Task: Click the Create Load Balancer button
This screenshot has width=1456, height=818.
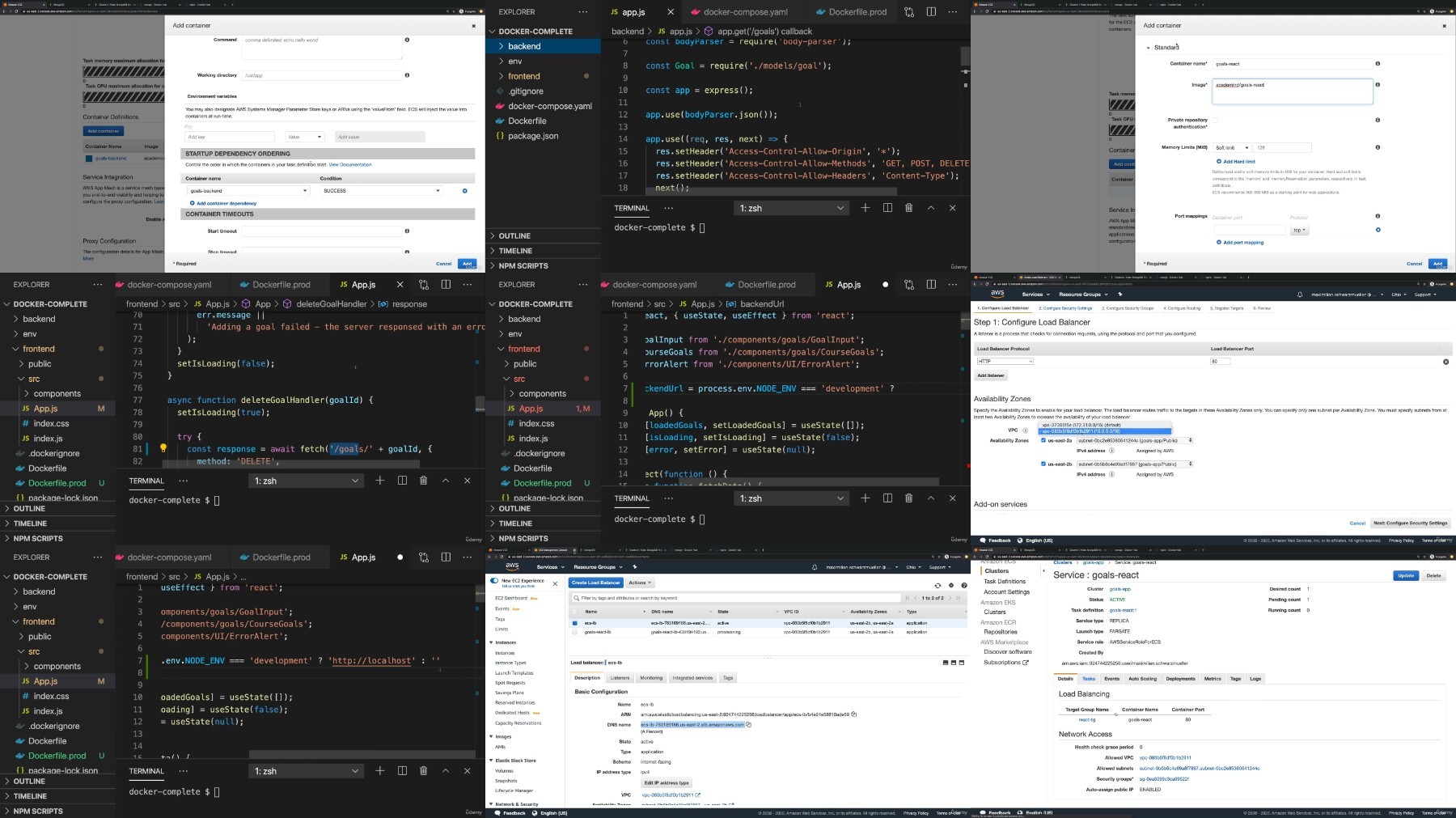Action: coord(595,583)
